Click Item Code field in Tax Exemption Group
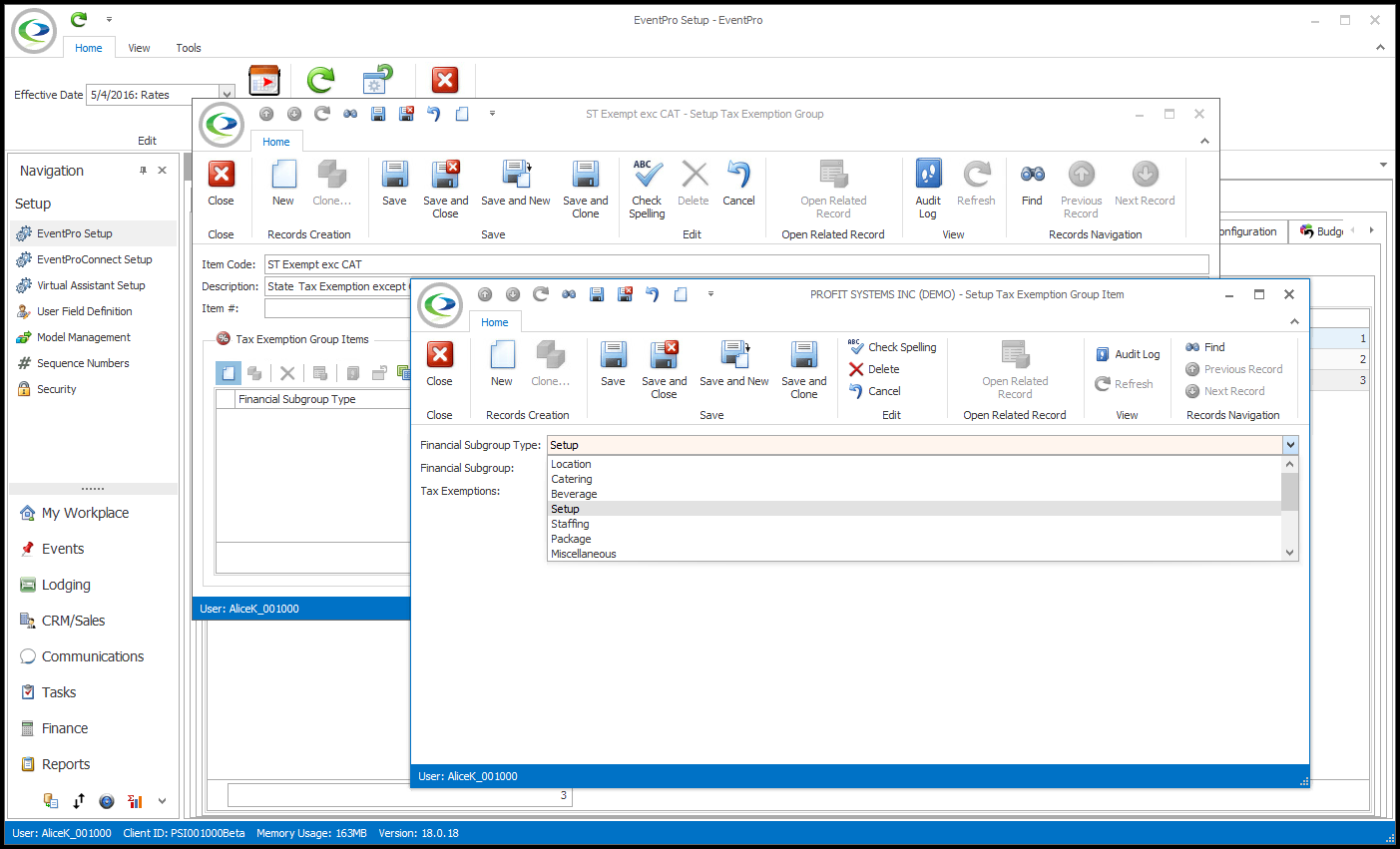Screen dimensions: 1400x849 736,264
